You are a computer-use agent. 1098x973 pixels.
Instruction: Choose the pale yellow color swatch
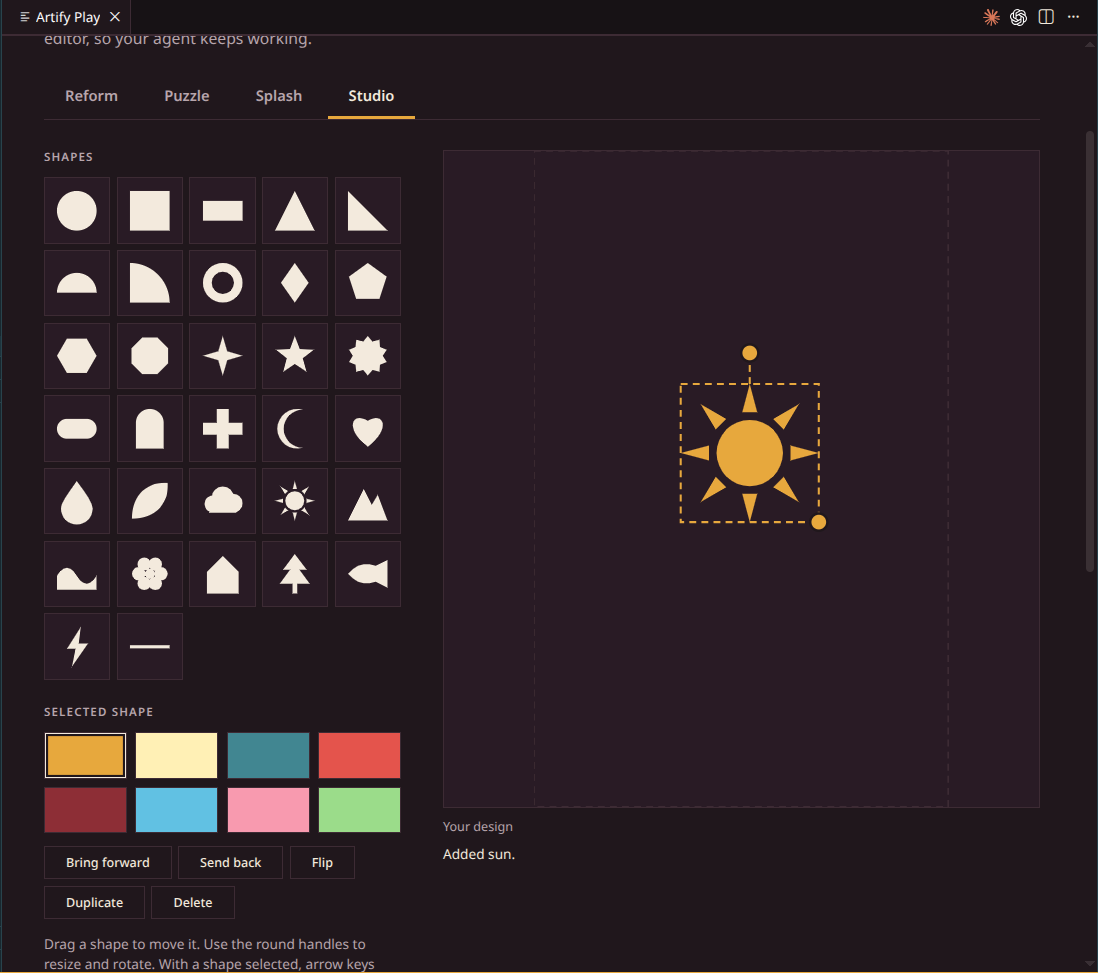point(176,755)
